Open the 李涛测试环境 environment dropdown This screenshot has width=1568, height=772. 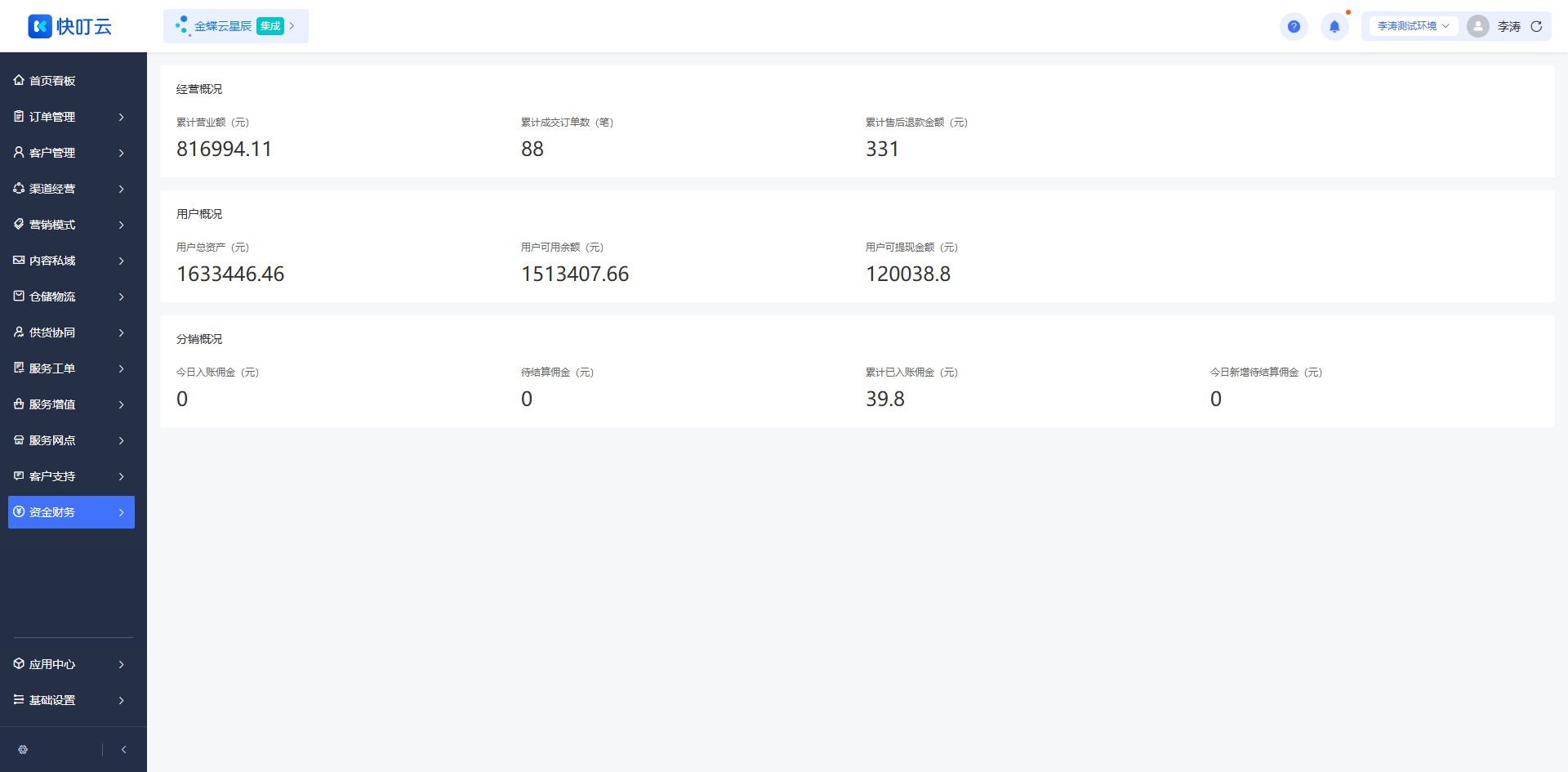pos(1413,26)
